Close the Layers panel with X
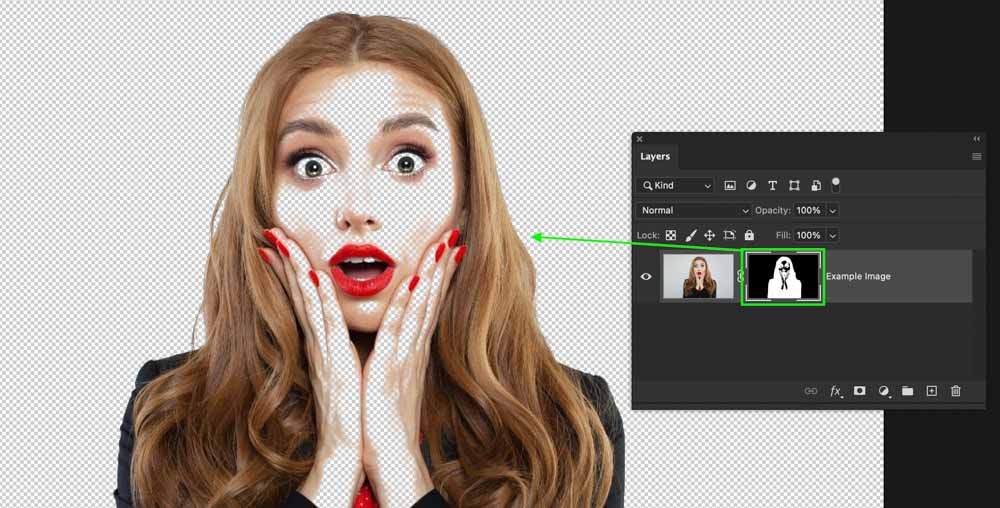Viewport: 1000px width, 508px height. pyautogui.click(x=640, y=139)
